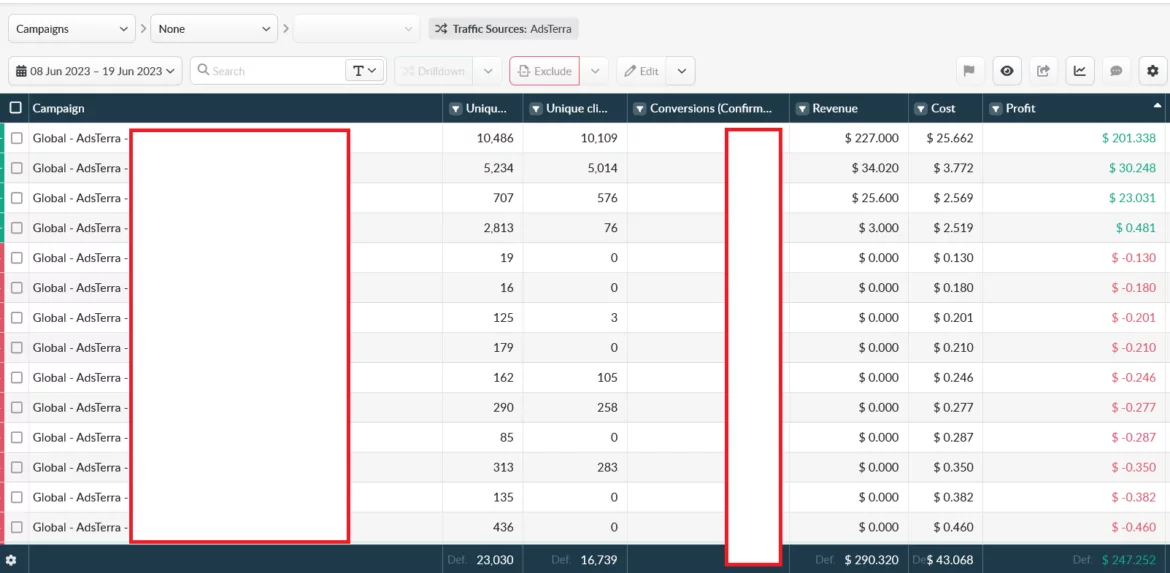Click the unique visits value 5,234
Screen dimensions: 1170x573
498,168
